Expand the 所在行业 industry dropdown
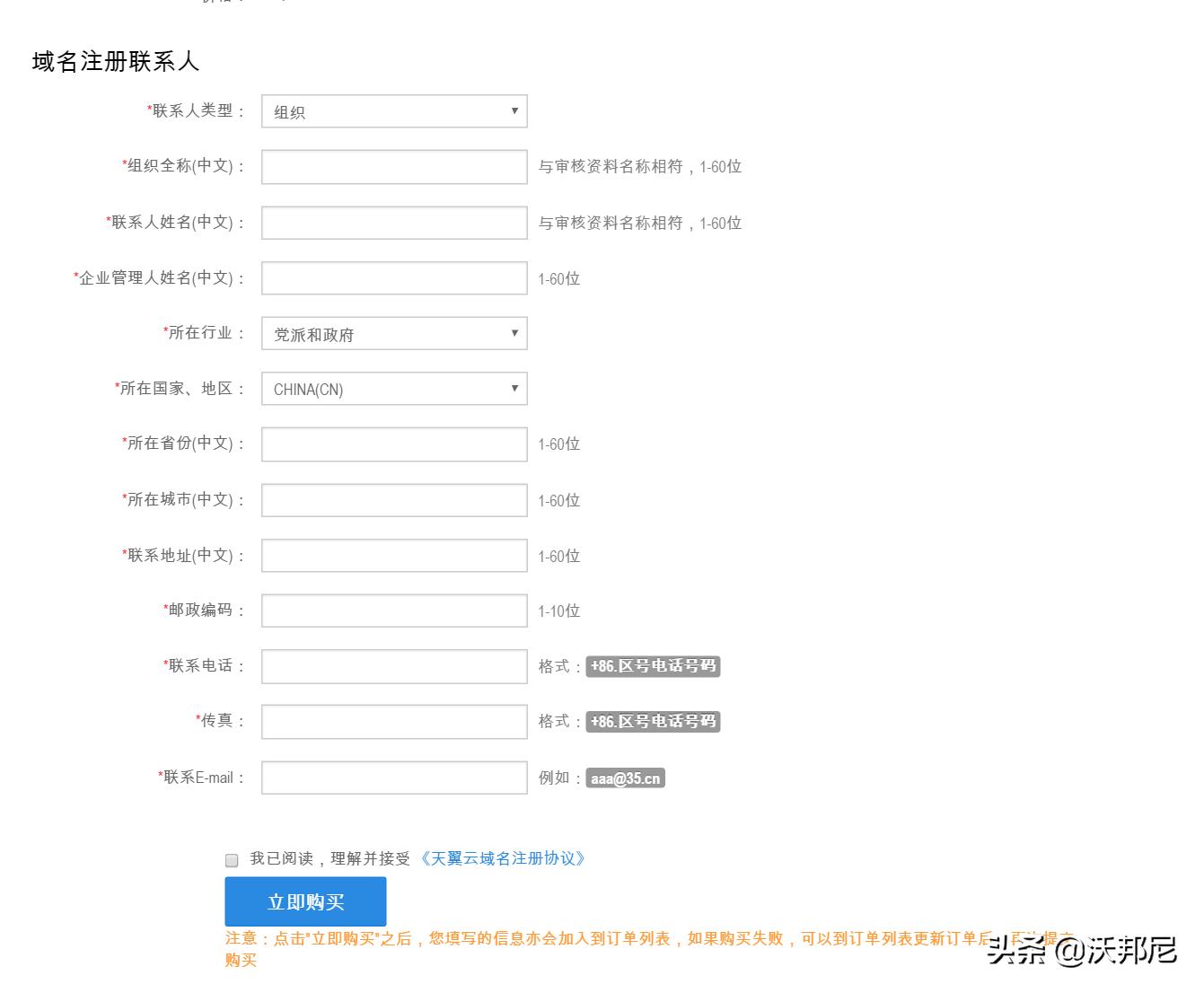 [x=393, y=333]
